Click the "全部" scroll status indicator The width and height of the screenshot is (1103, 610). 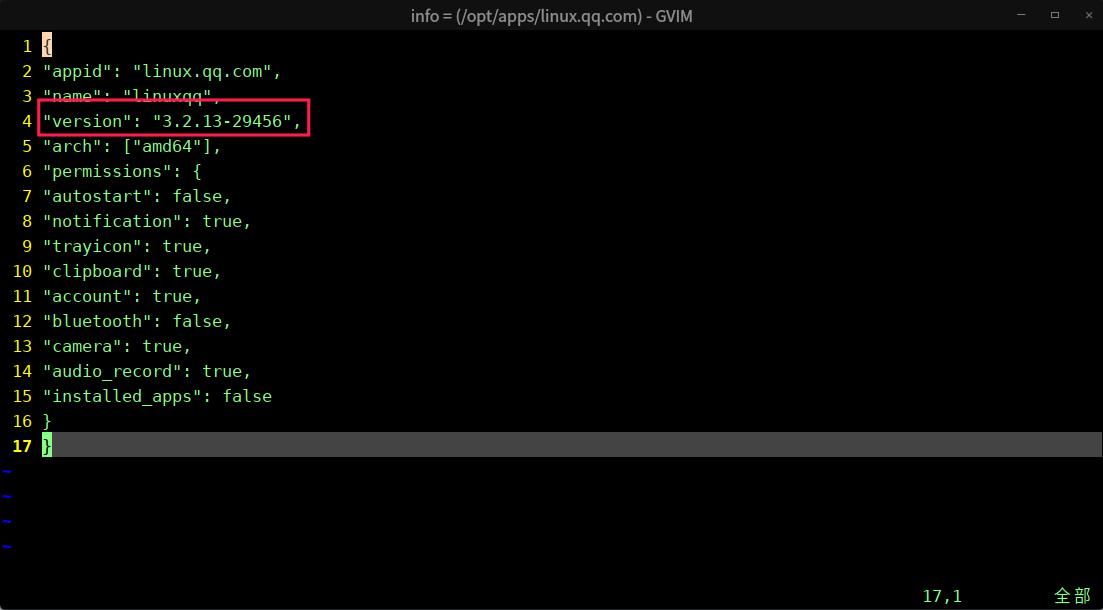coord(1073,597)
